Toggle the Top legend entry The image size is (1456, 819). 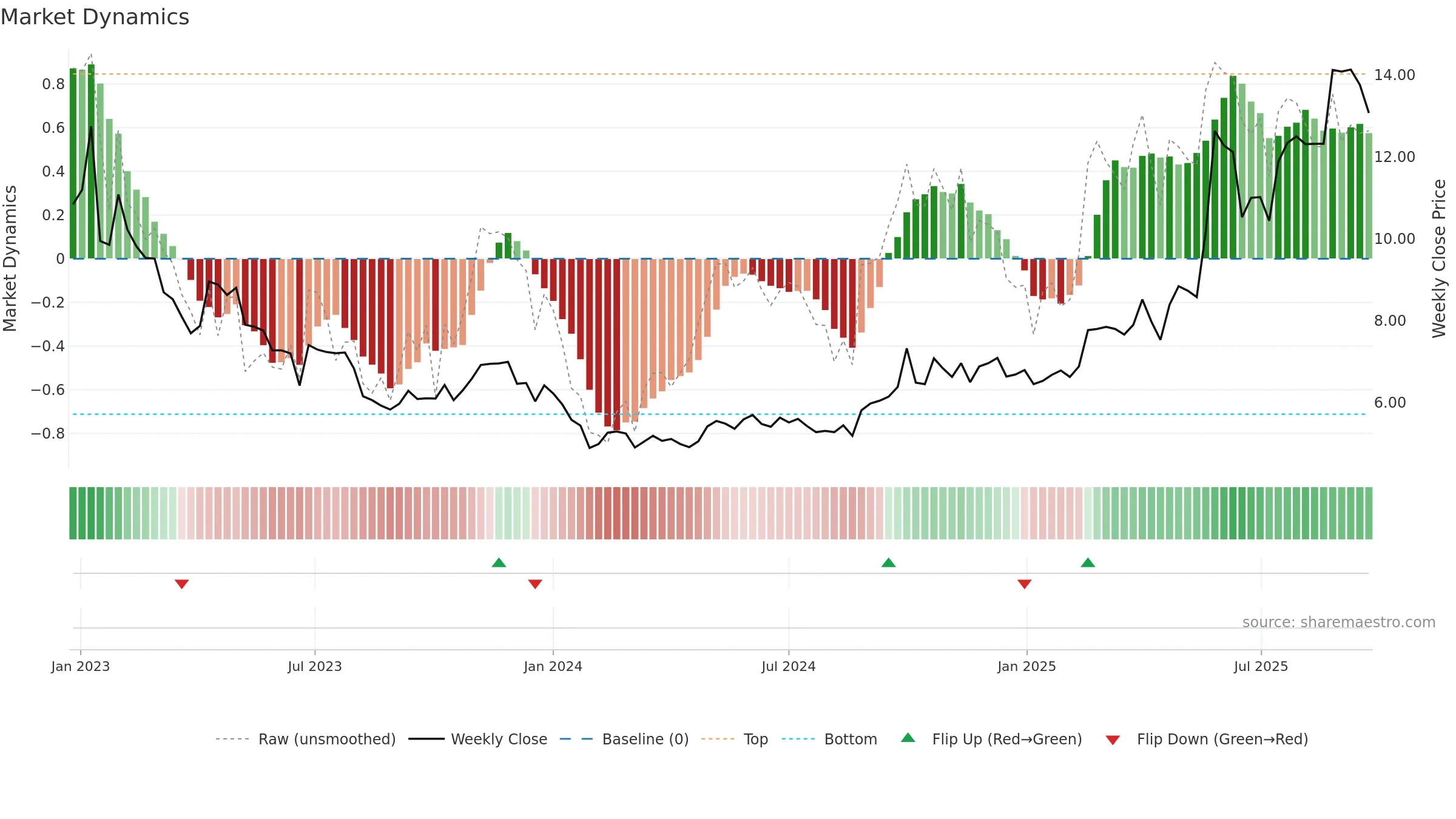pyautogui.click(x=735, y=739)
